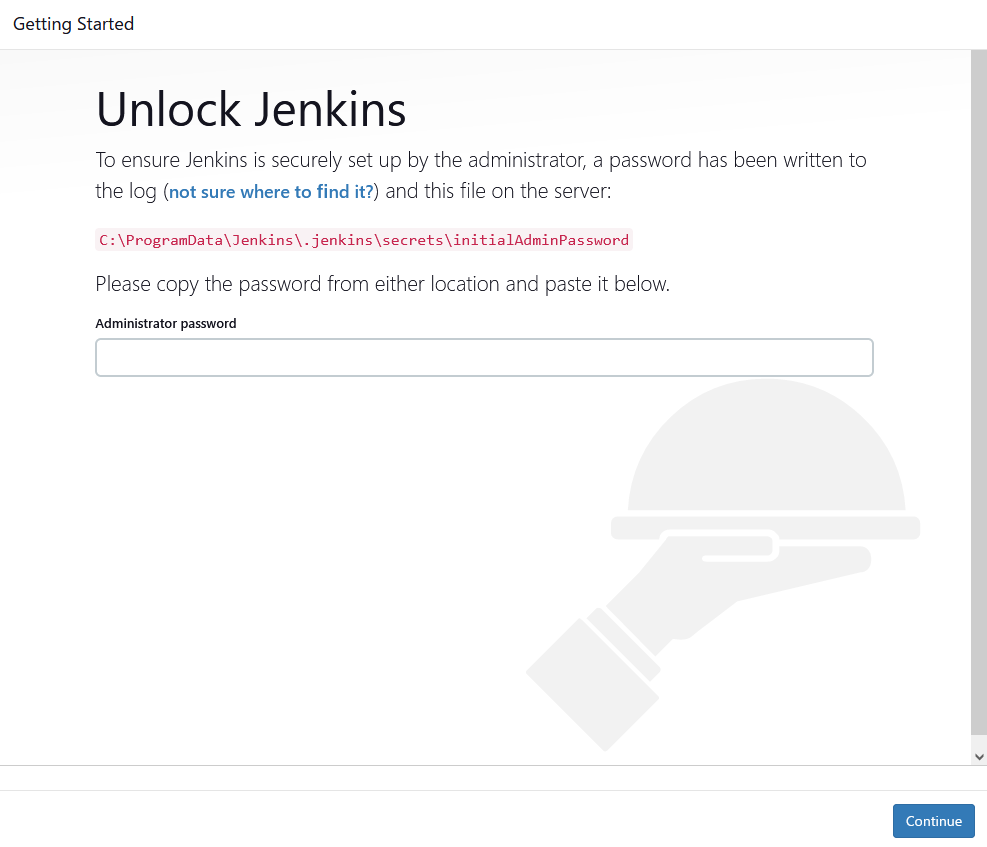Select the initialAdminPassword file path text
This screenshot has width=987, height=847.
[x=363, y=240]
